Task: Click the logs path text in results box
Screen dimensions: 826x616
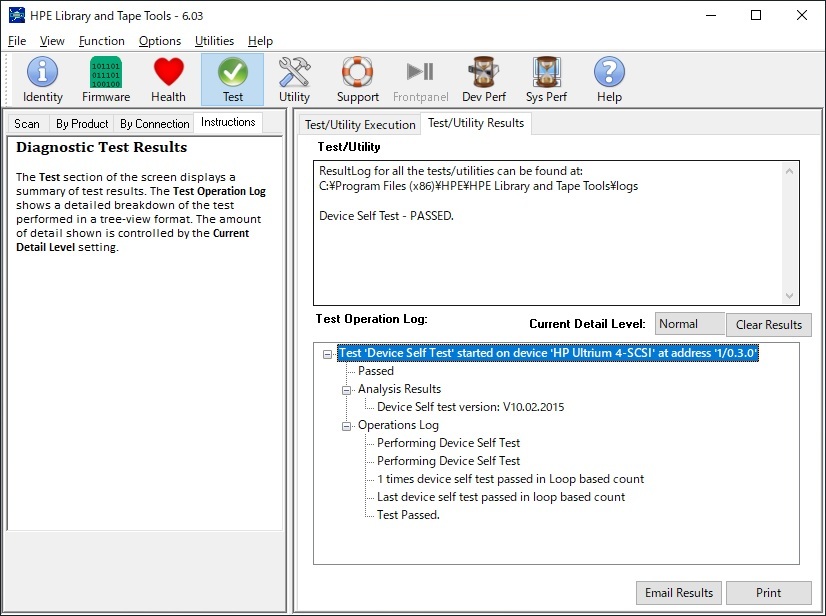Action: 478,186
